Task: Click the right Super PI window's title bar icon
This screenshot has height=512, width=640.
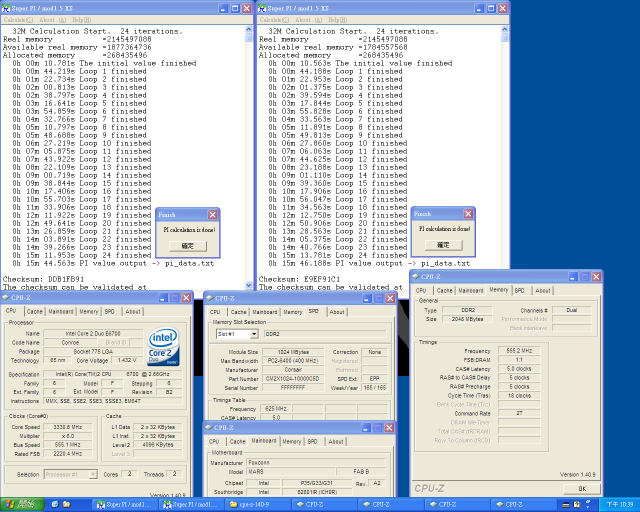Action: [262, 8]
